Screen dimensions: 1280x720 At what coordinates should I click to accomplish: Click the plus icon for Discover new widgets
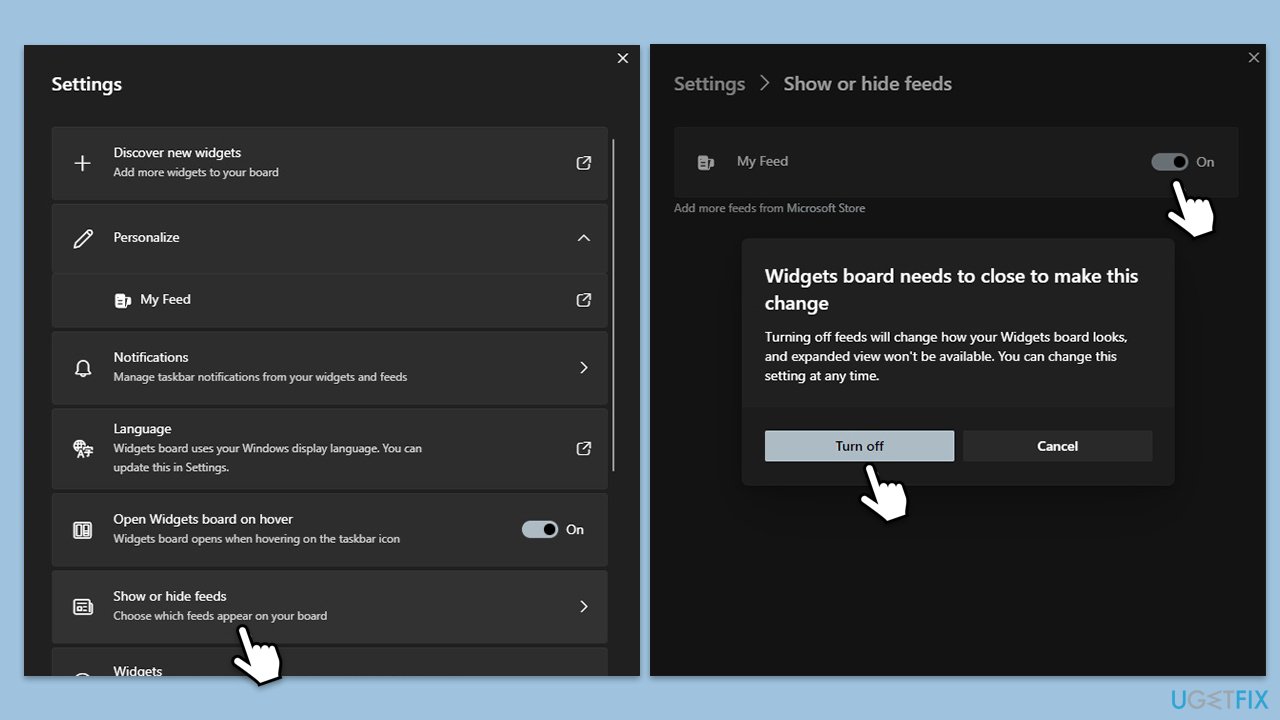point(83,163)
